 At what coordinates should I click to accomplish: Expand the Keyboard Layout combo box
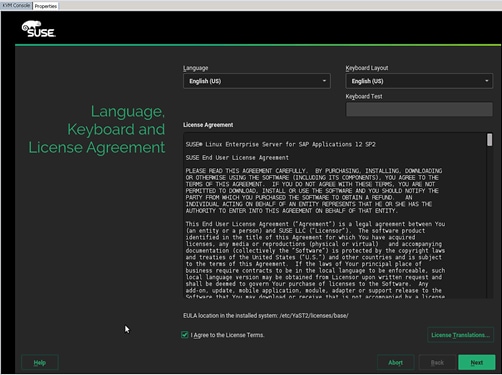coord(419,81)
